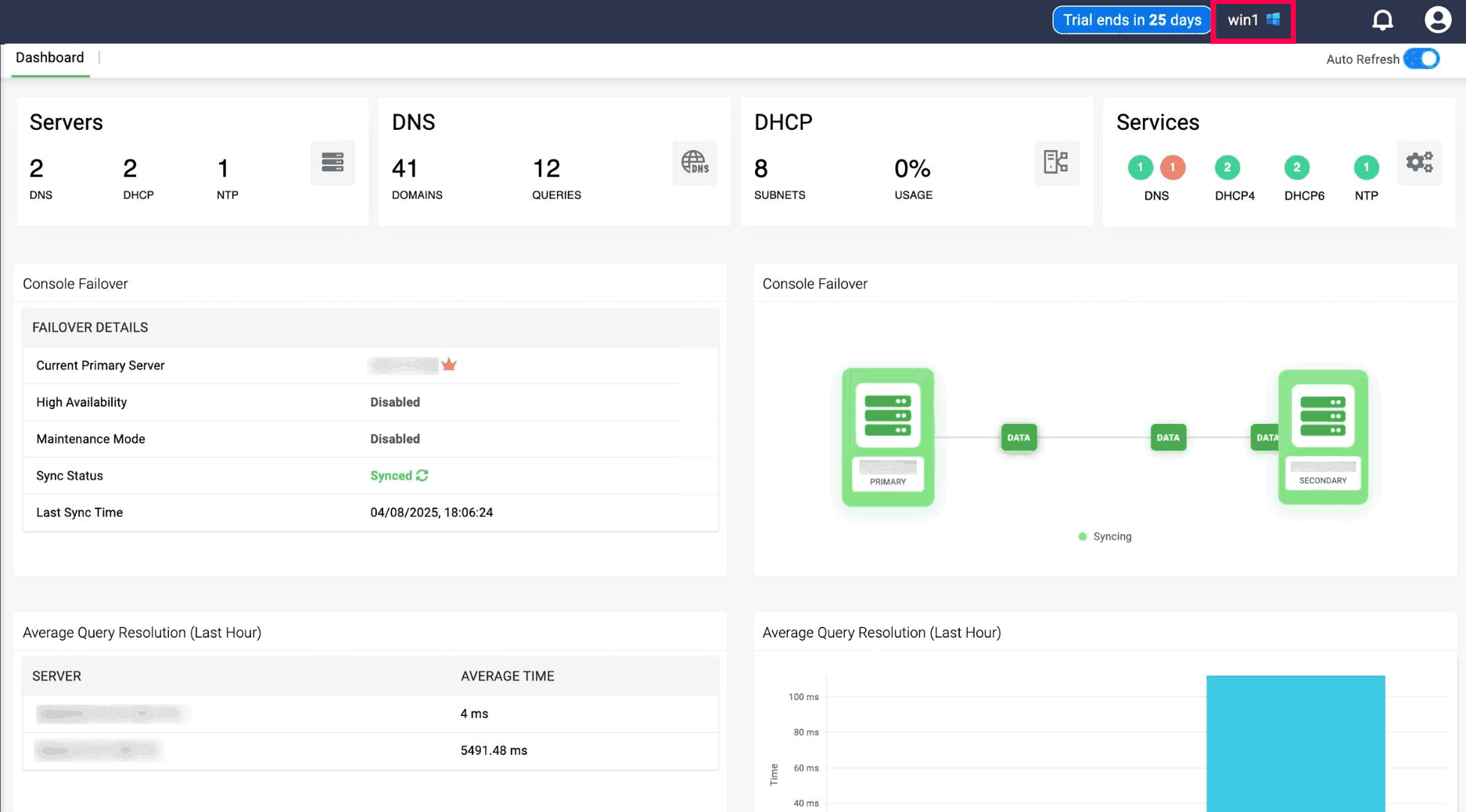Disable the Auto Refresh toggle
This screenshot has height=812, width=1466.
(1421, 59)
